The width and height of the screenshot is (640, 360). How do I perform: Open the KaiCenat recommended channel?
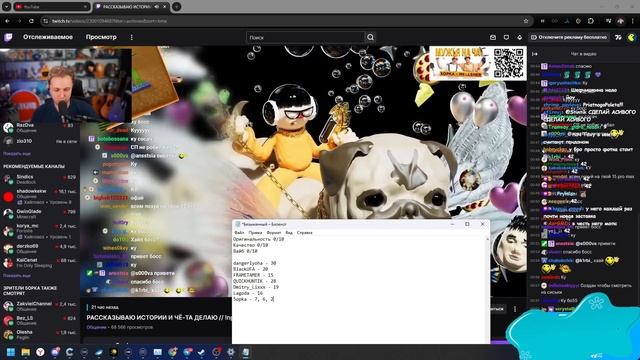point(40,263)
